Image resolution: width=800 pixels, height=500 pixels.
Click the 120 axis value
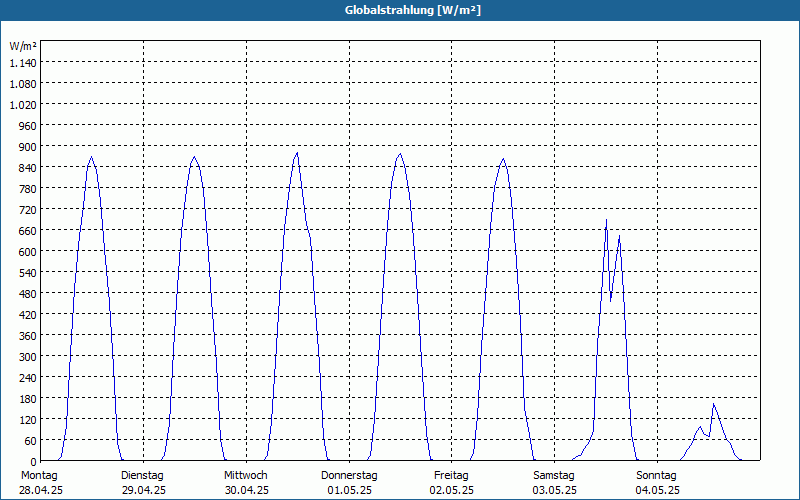point(28,419)
